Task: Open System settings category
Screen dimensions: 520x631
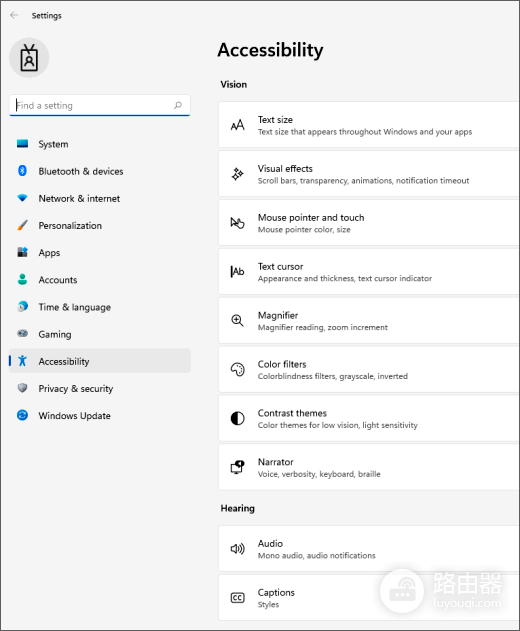Action: (x=99, y=144)
